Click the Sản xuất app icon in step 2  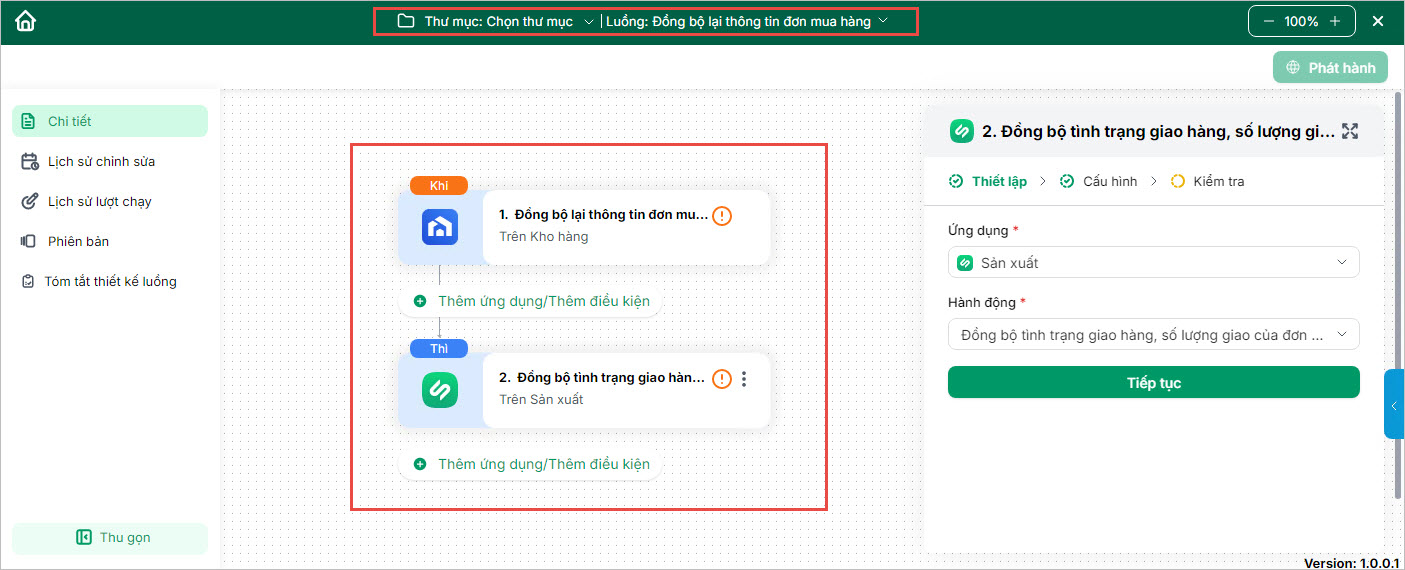click(x=440, y=389)
